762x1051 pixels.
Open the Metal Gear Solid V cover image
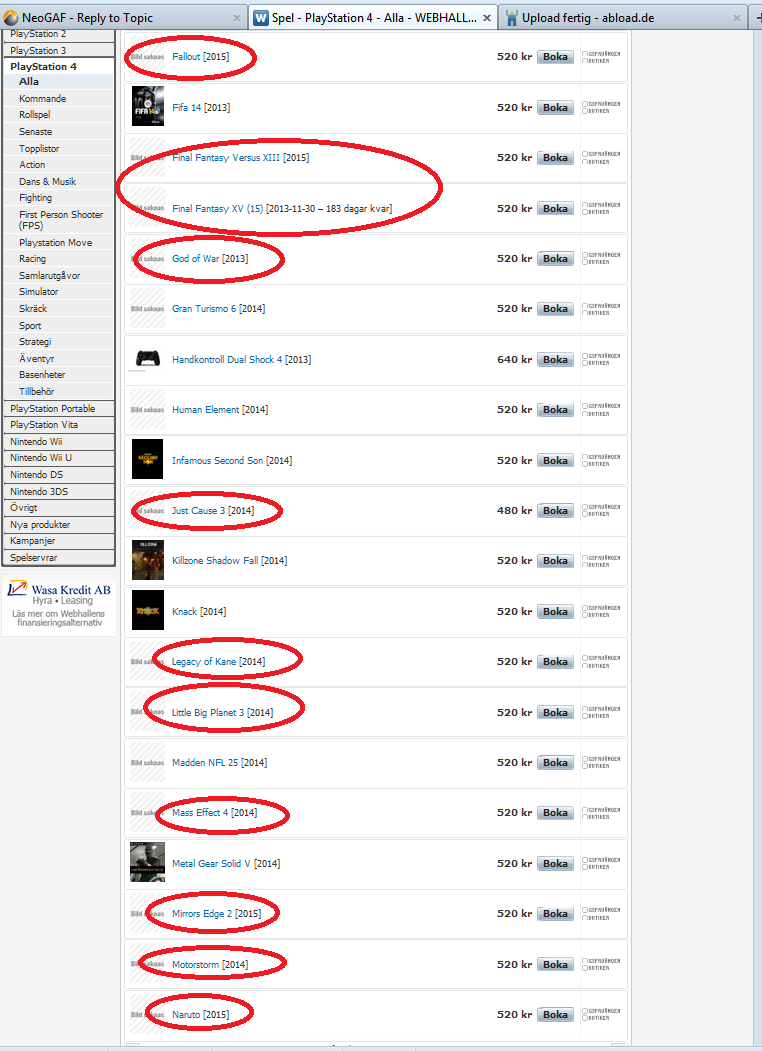point(147,862)
